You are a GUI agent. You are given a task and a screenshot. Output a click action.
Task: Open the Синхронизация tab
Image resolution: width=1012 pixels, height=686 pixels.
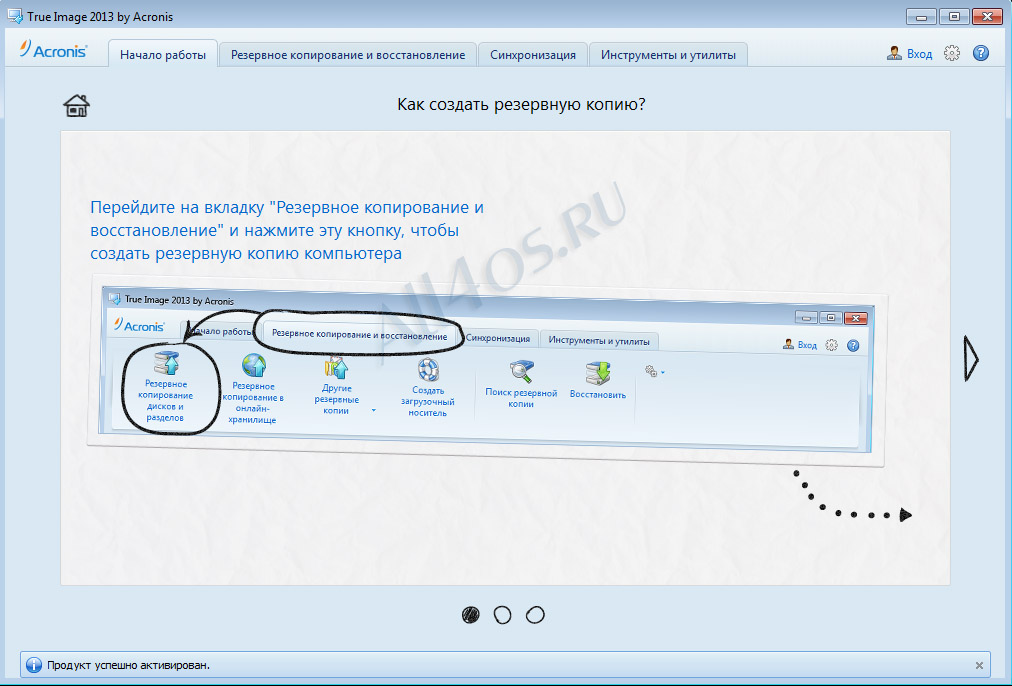(532, 55)
